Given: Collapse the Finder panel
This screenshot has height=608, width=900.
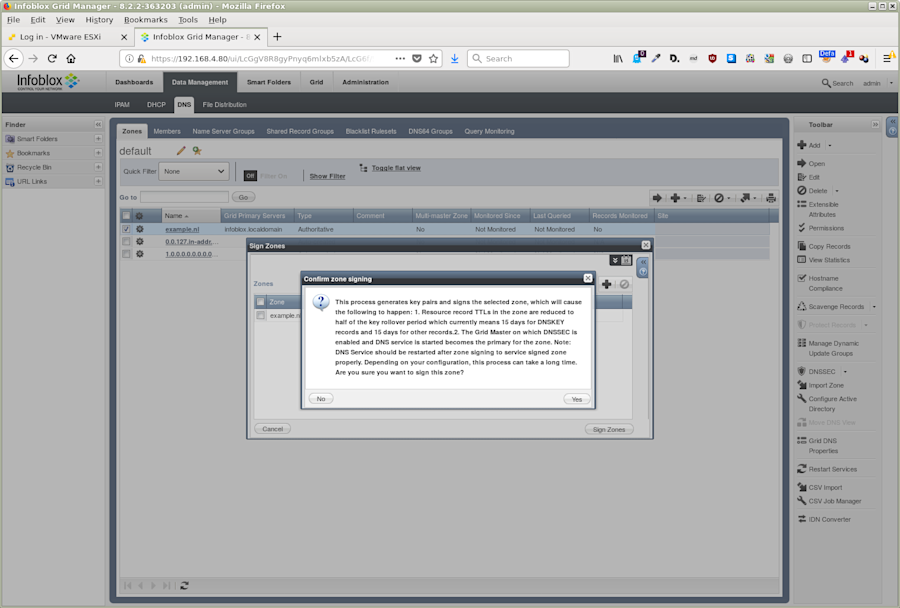Looking at the screenshot, I should (x=98, y=125).
